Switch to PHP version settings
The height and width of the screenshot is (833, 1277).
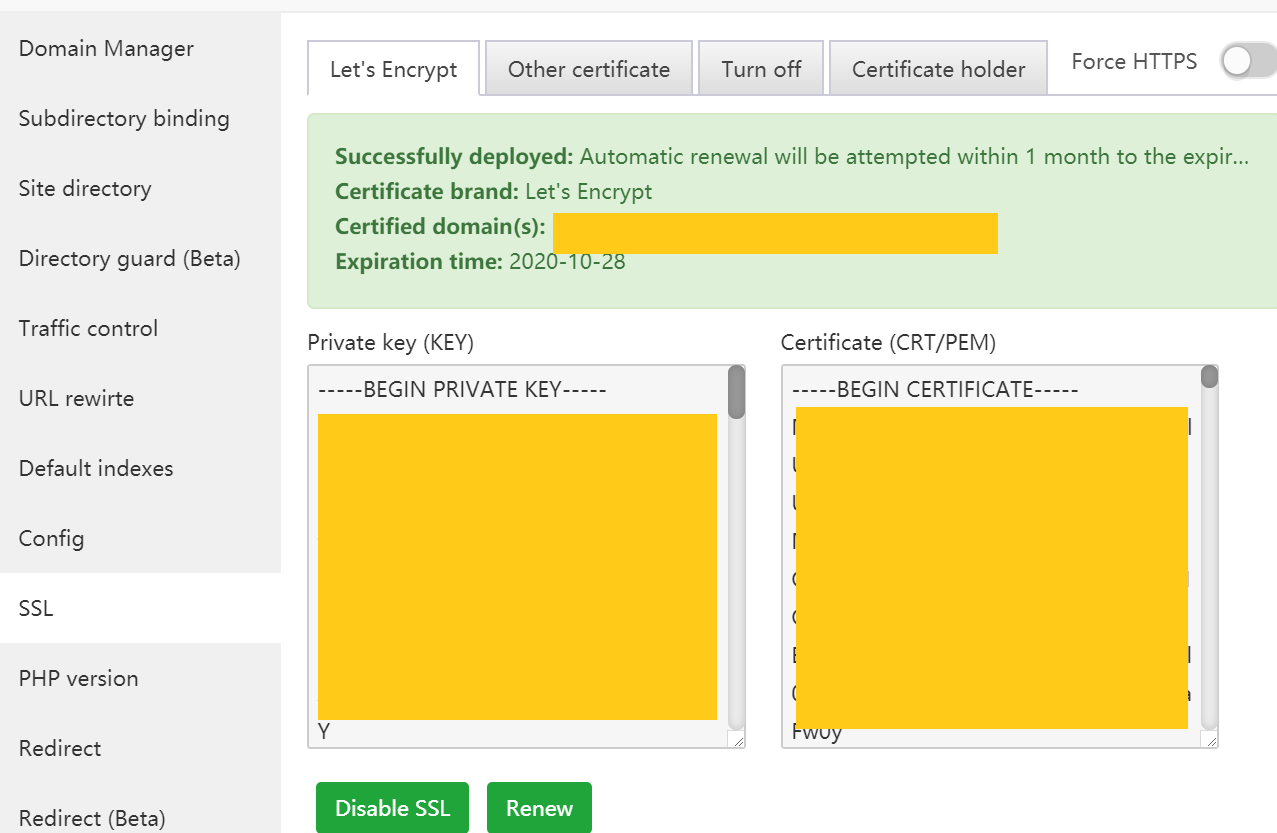tap(78, 678)
